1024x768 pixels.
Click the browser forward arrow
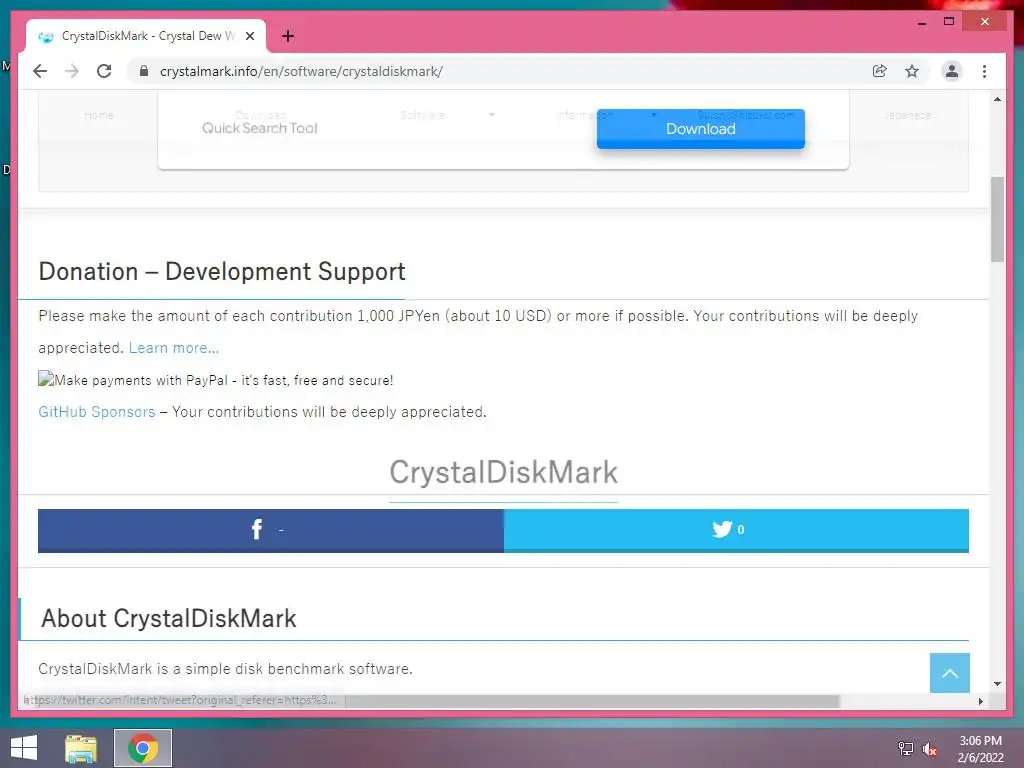pyautogui.click(x=72, y=71)
